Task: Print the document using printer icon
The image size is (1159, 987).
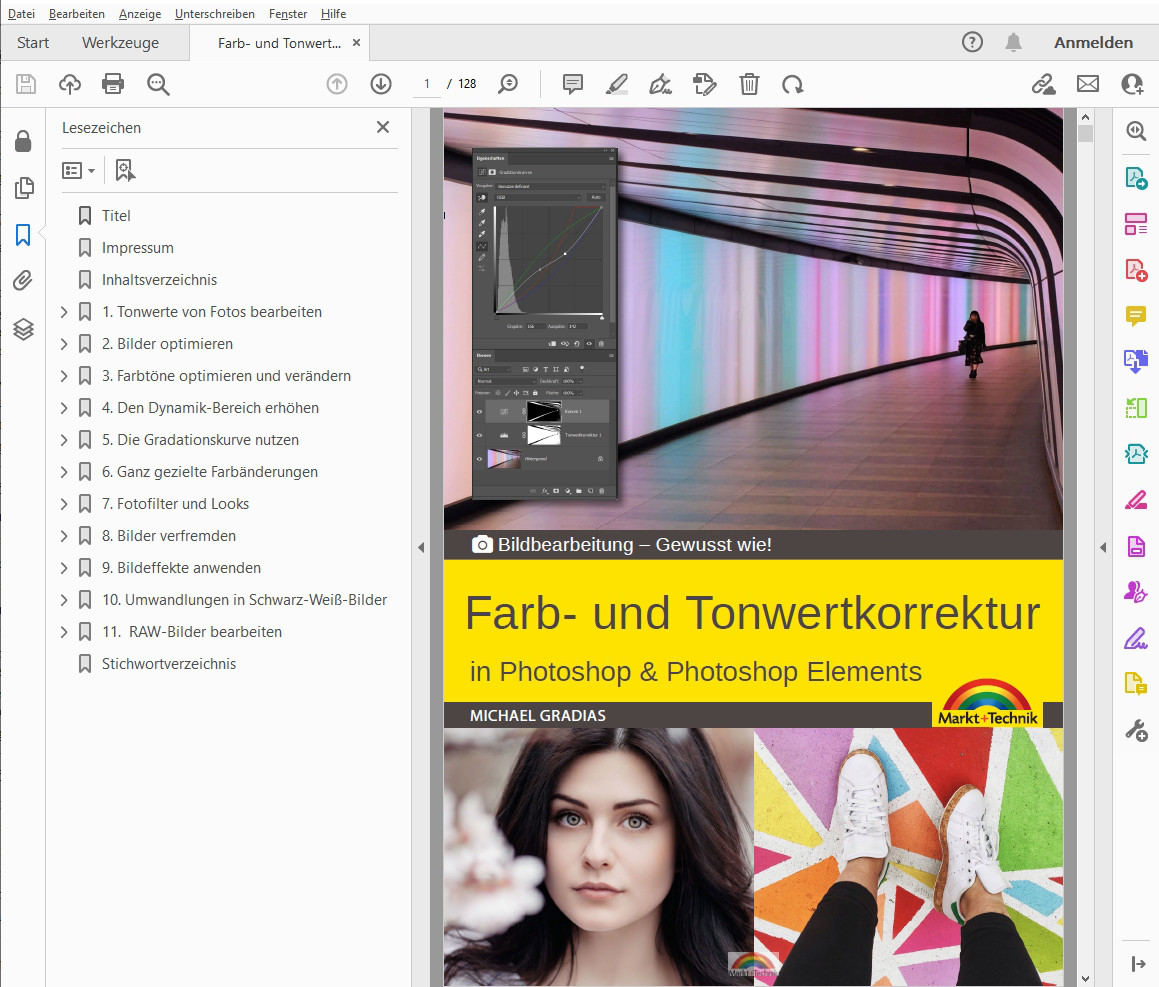Action: tap(113, 84)
